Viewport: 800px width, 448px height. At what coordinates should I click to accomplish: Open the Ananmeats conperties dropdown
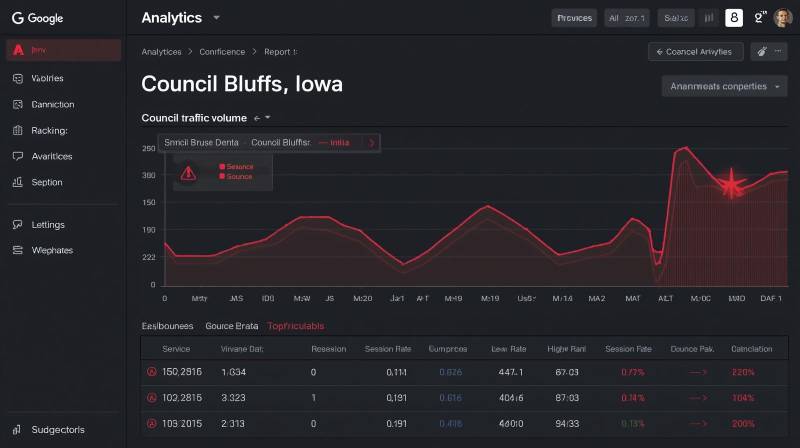pos(723,86)
